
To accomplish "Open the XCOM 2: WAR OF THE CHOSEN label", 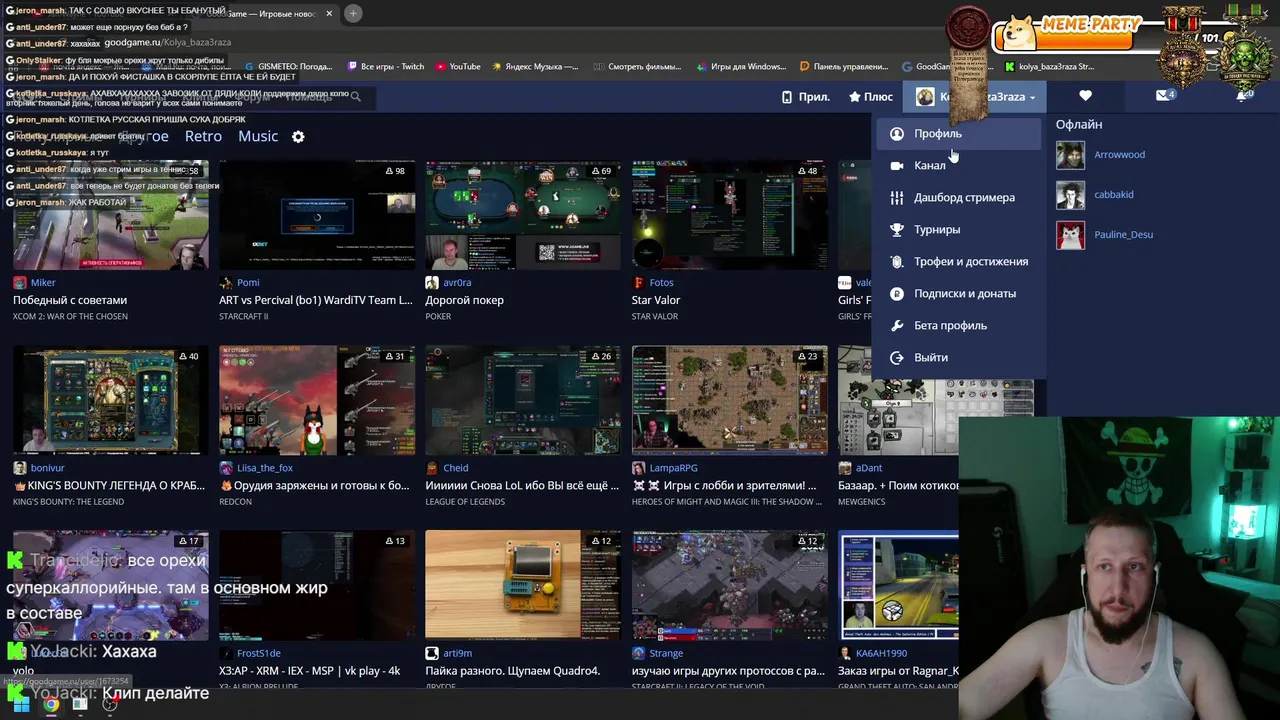I will [70, 317].
